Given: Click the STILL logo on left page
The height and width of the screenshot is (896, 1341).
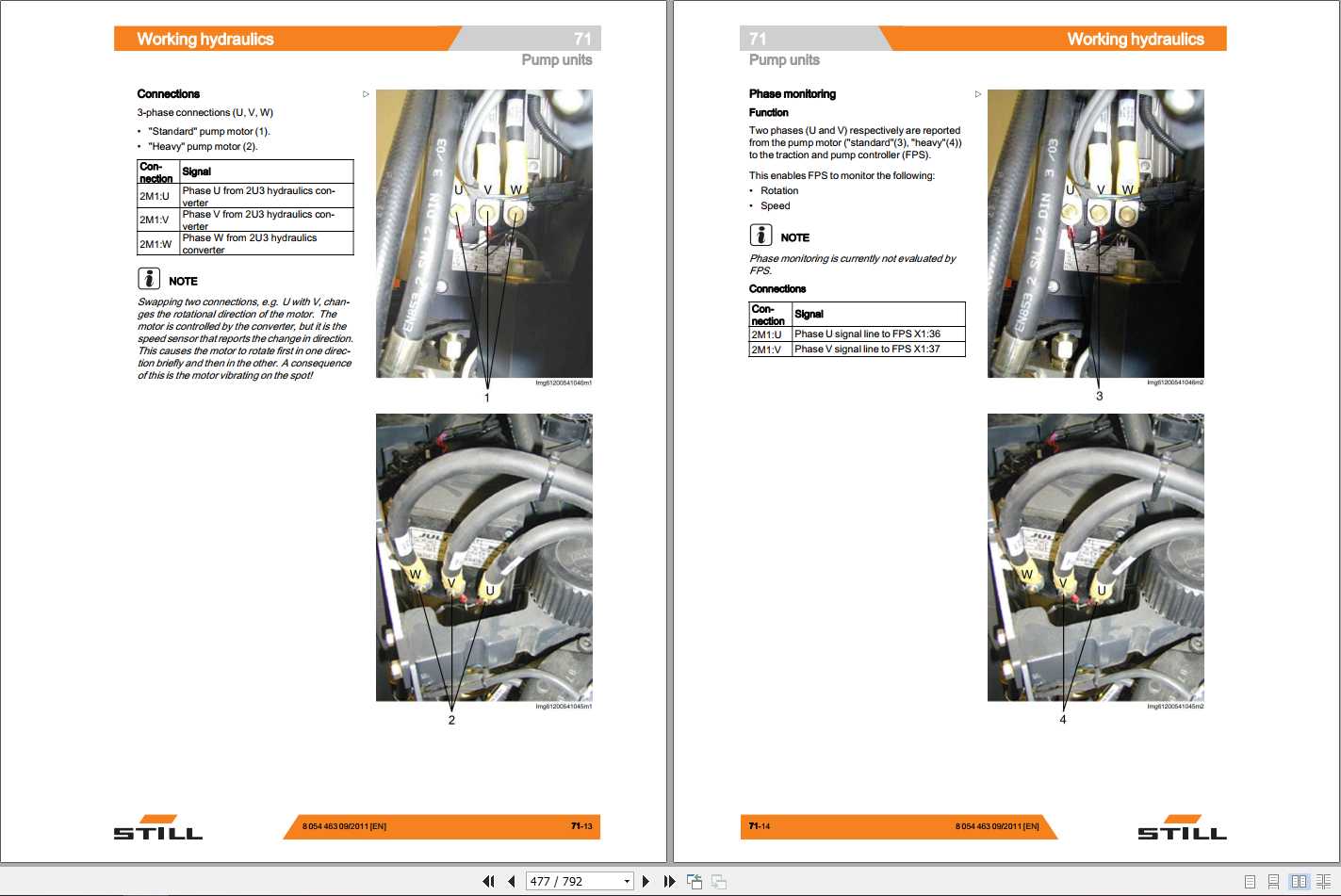Looking at the screenshot, I should coord(158,827).
